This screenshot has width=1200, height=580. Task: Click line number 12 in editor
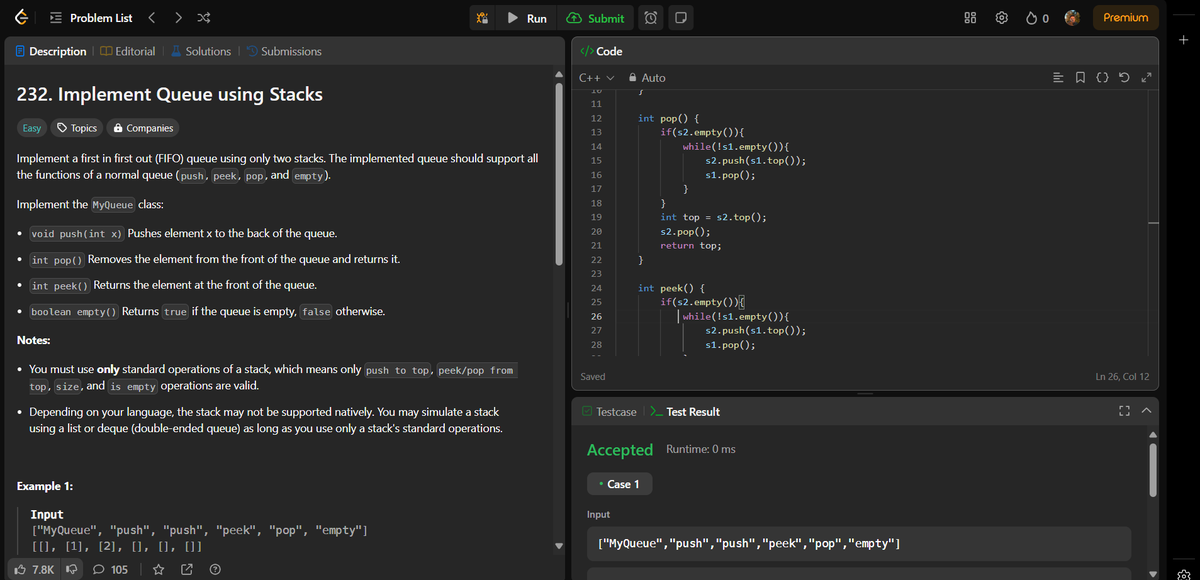click(596, 118)
